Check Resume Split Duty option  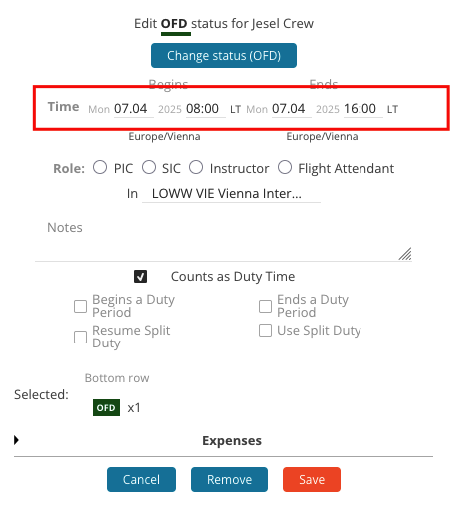[80, 337]
